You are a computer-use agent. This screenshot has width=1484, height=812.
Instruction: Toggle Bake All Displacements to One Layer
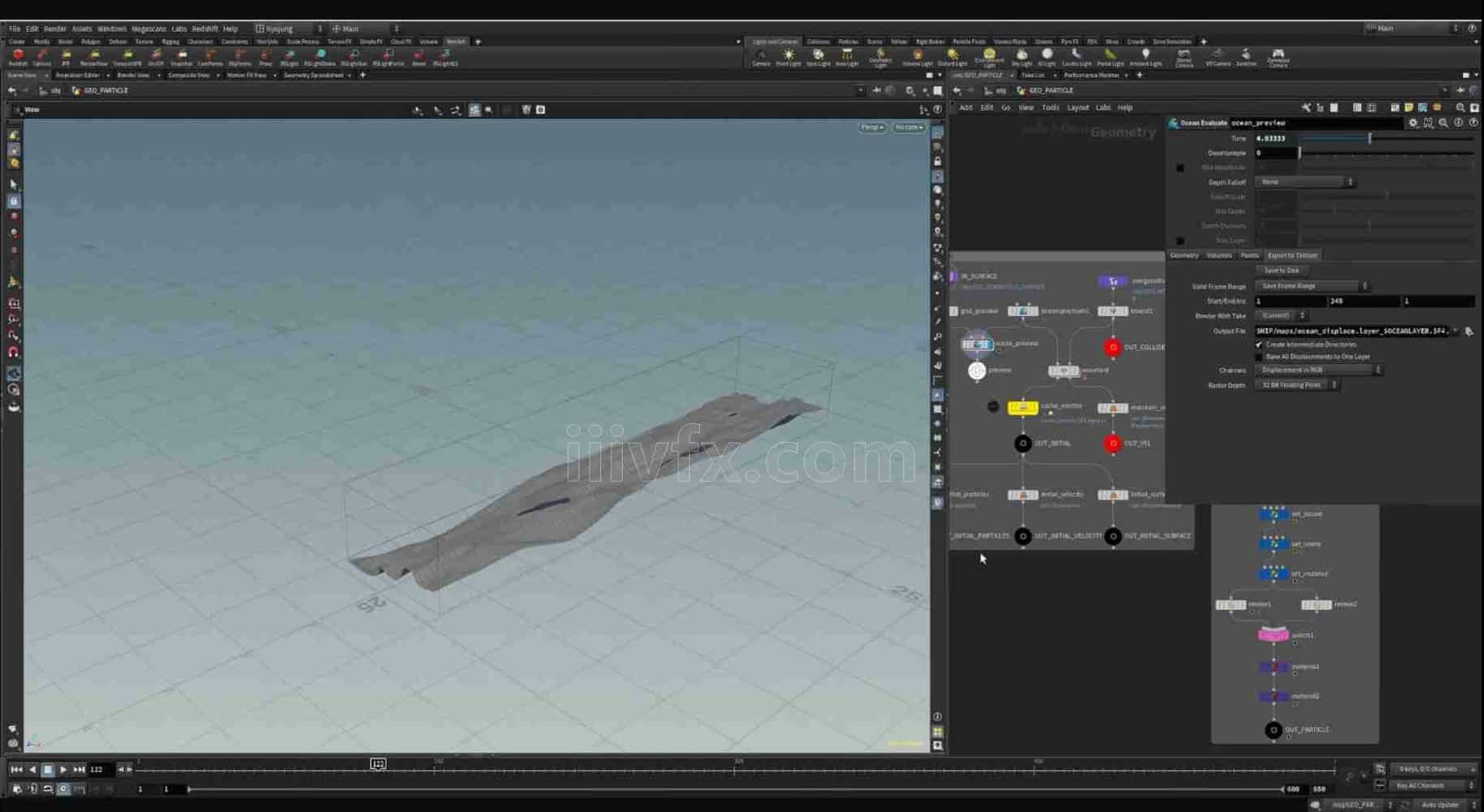point(1259,356)
